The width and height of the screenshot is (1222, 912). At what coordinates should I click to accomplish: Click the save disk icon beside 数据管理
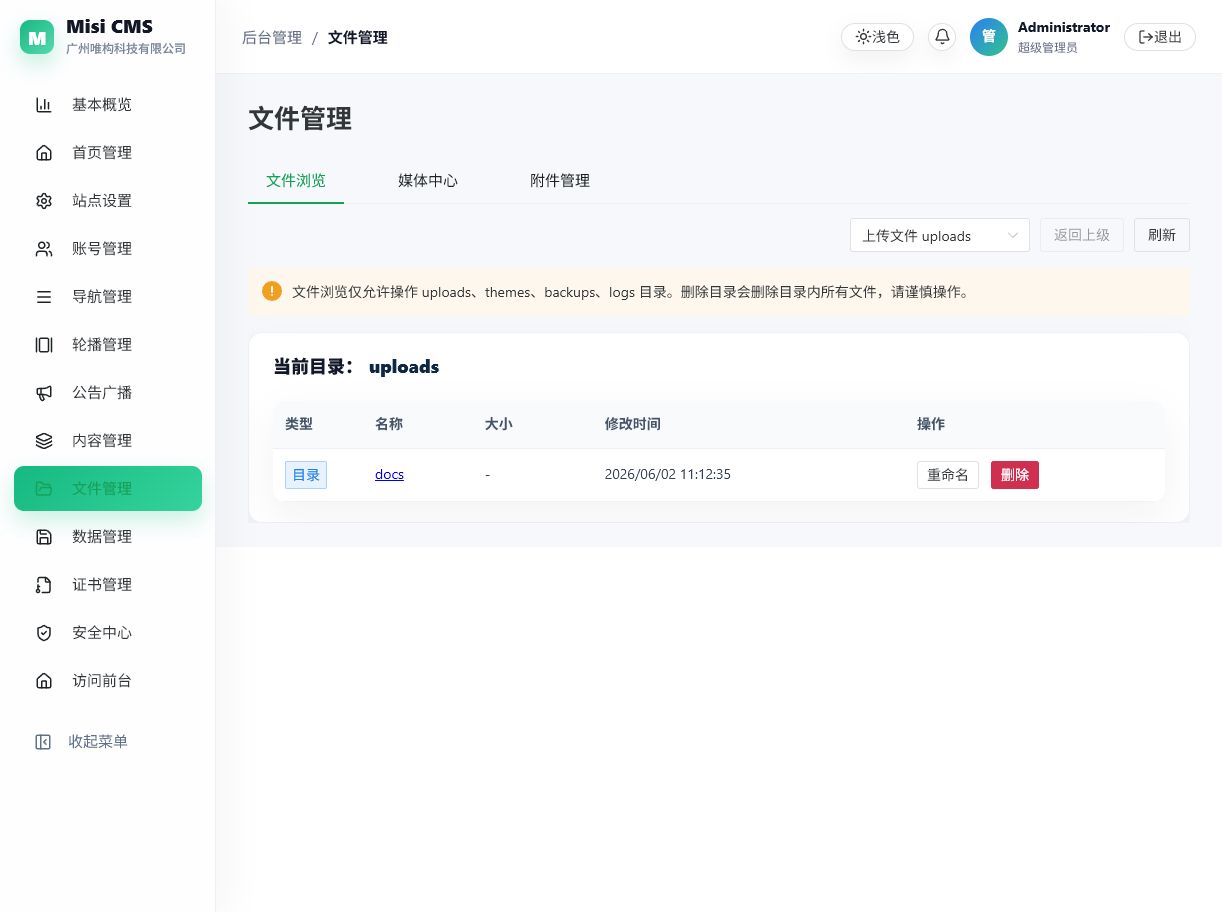tap(44, 537)
